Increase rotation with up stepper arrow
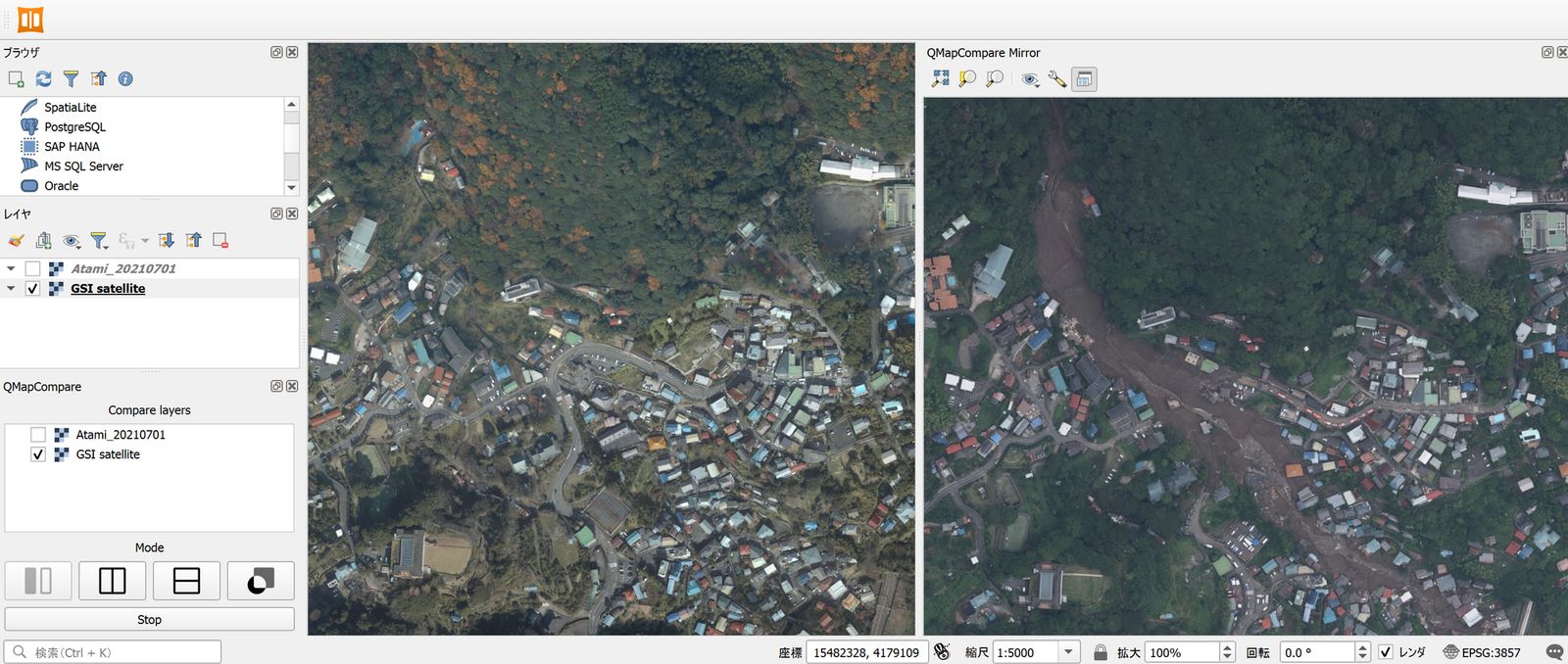The height and width of the screenshot is (664, 1568). click(1362, 647)
